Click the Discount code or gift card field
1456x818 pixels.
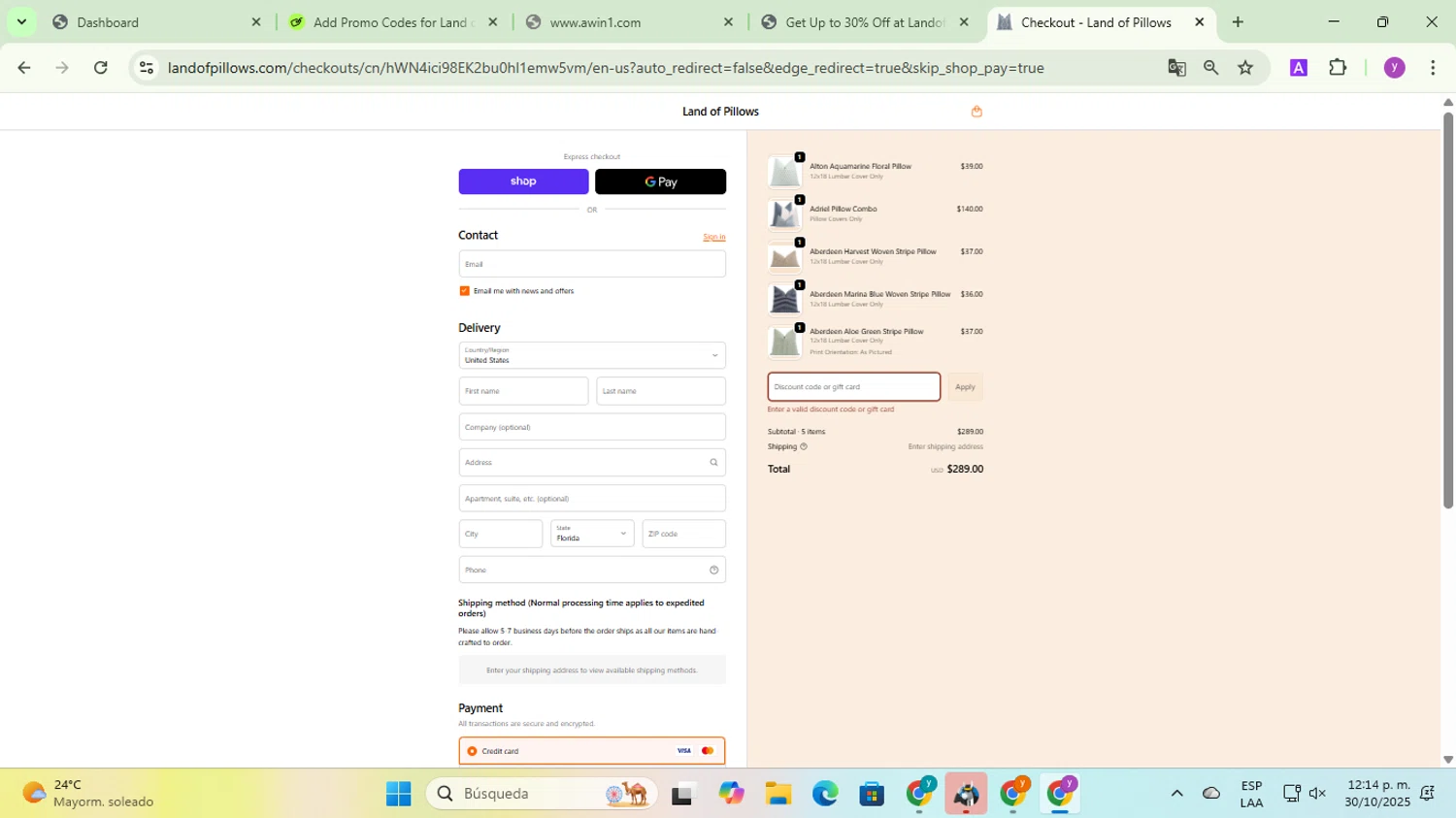coord(854,387)
